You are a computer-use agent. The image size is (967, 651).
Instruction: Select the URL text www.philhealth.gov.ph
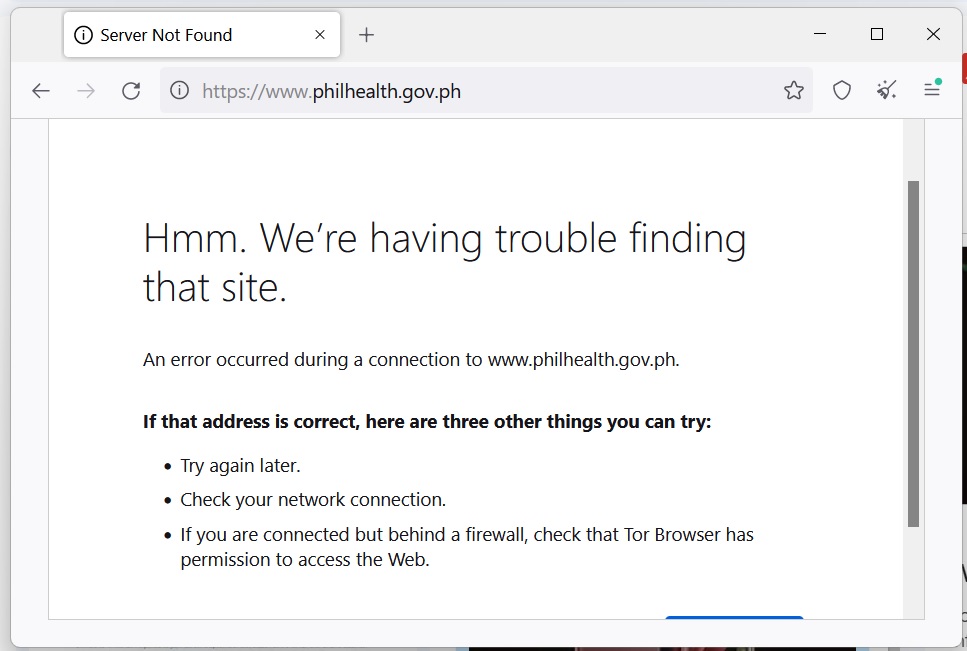(x=331, y=90)
